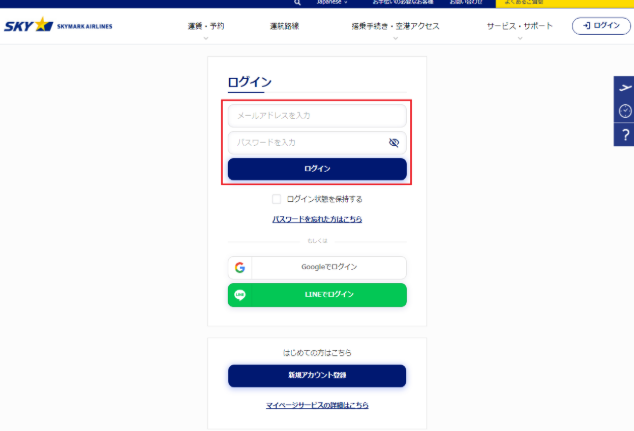The width and height of the screenshot is (634, 431).
Task: Toggle password visibility eye icon
Action: click(x=394, y=142)
